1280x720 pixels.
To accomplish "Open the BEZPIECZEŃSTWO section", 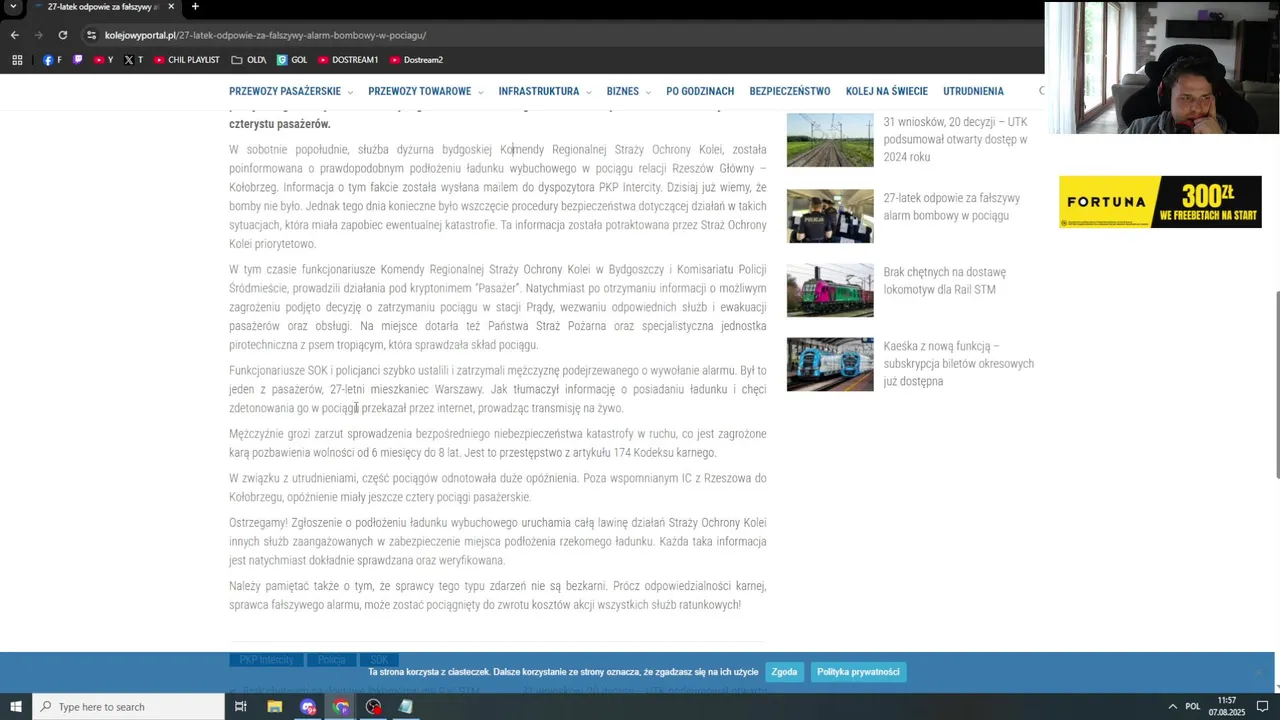I will click(790, 91).
